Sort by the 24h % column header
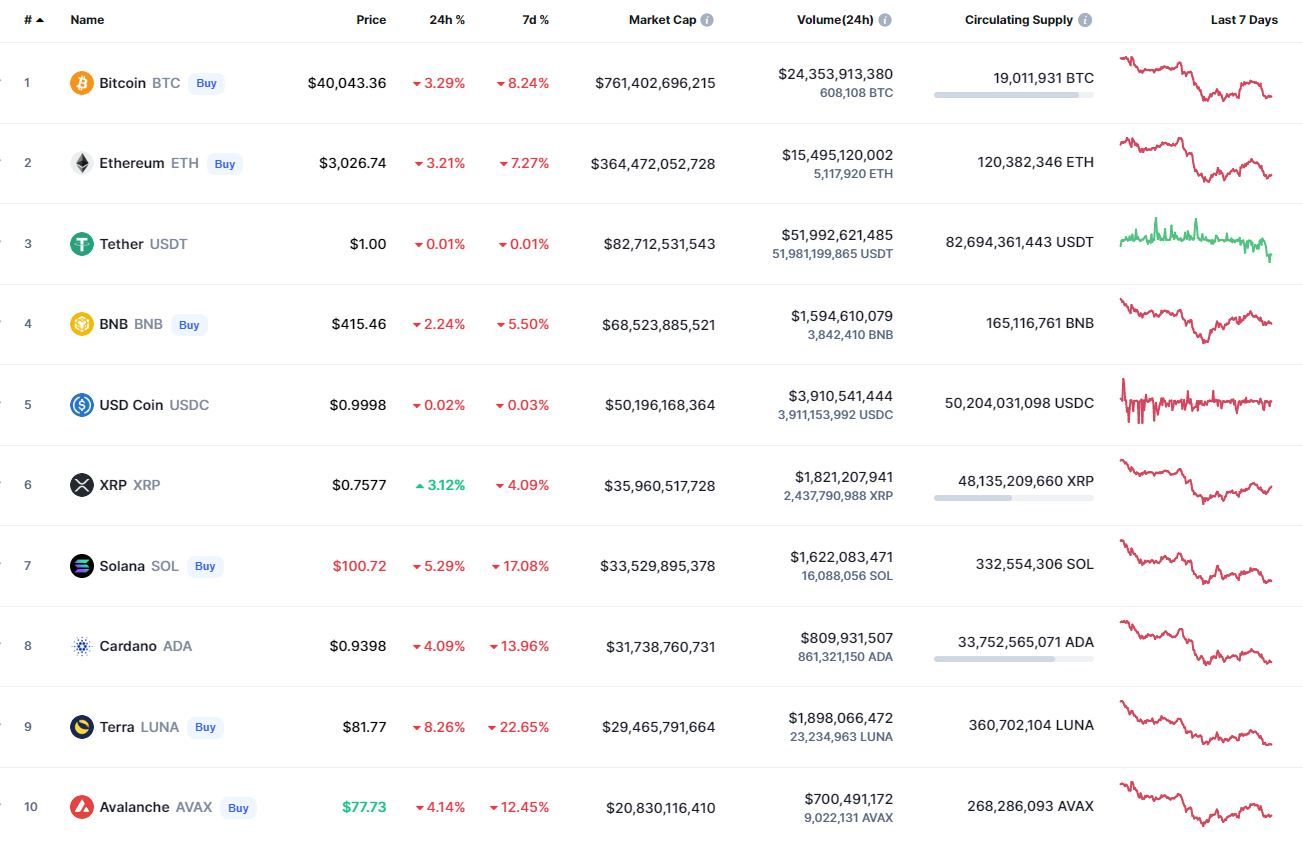The height and width of the screenshot is (843, 1303). pyautogui.click(x=446, y=20)
